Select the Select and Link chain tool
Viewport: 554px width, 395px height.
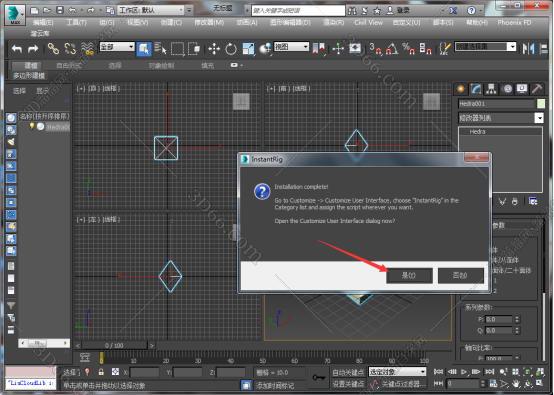[x=53, y=49]
